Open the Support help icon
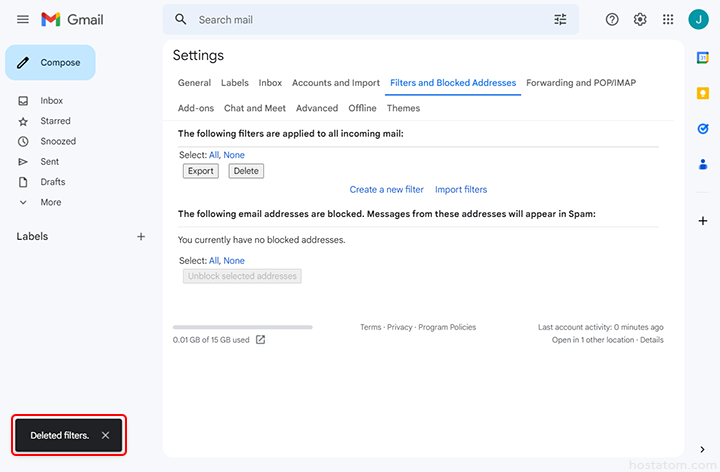Screen dimensions: 720x472 pos(612,20)
